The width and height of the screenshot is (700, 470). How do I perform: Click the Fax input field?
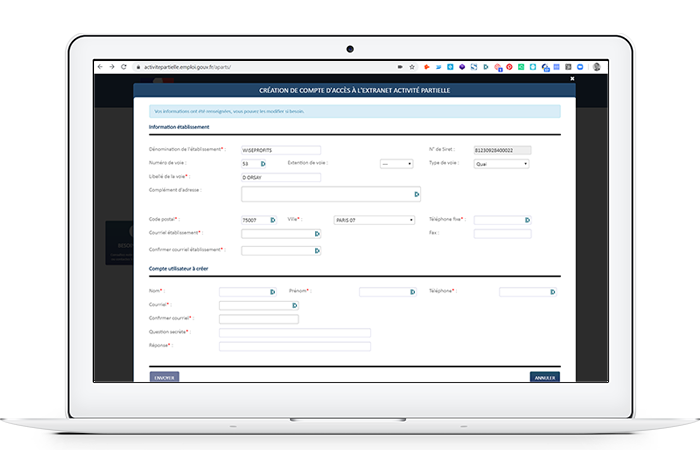point(502,233)
